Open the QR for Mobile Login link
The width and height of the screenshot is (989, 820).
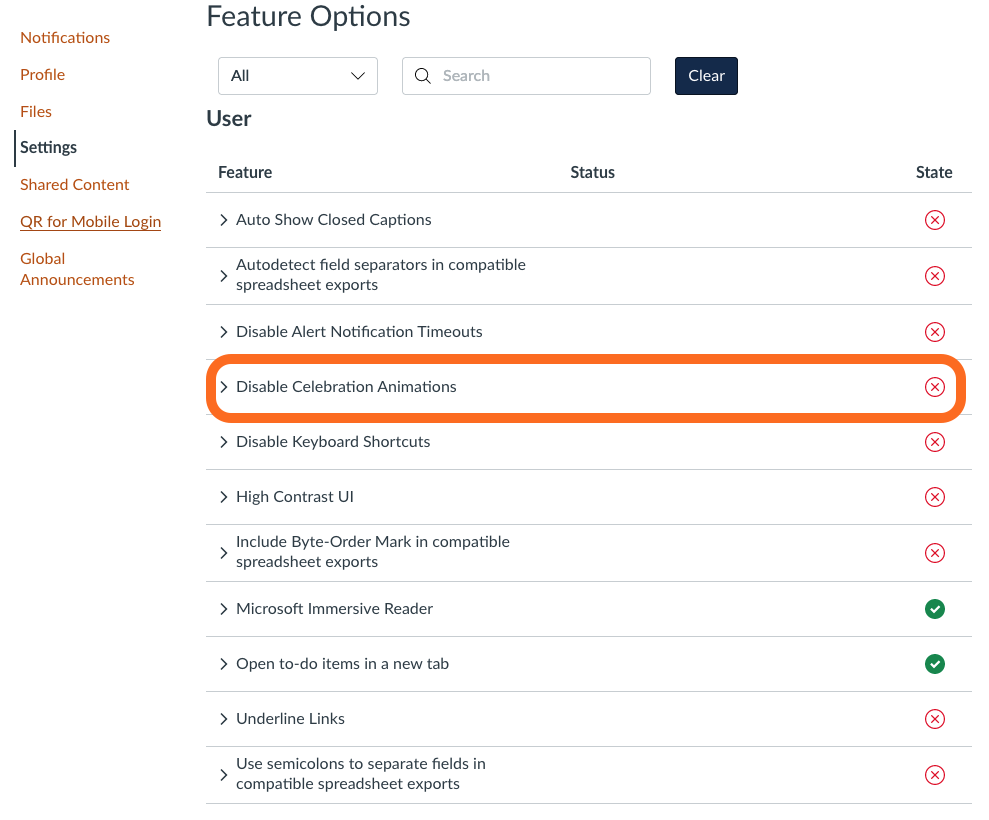(90, 222)
